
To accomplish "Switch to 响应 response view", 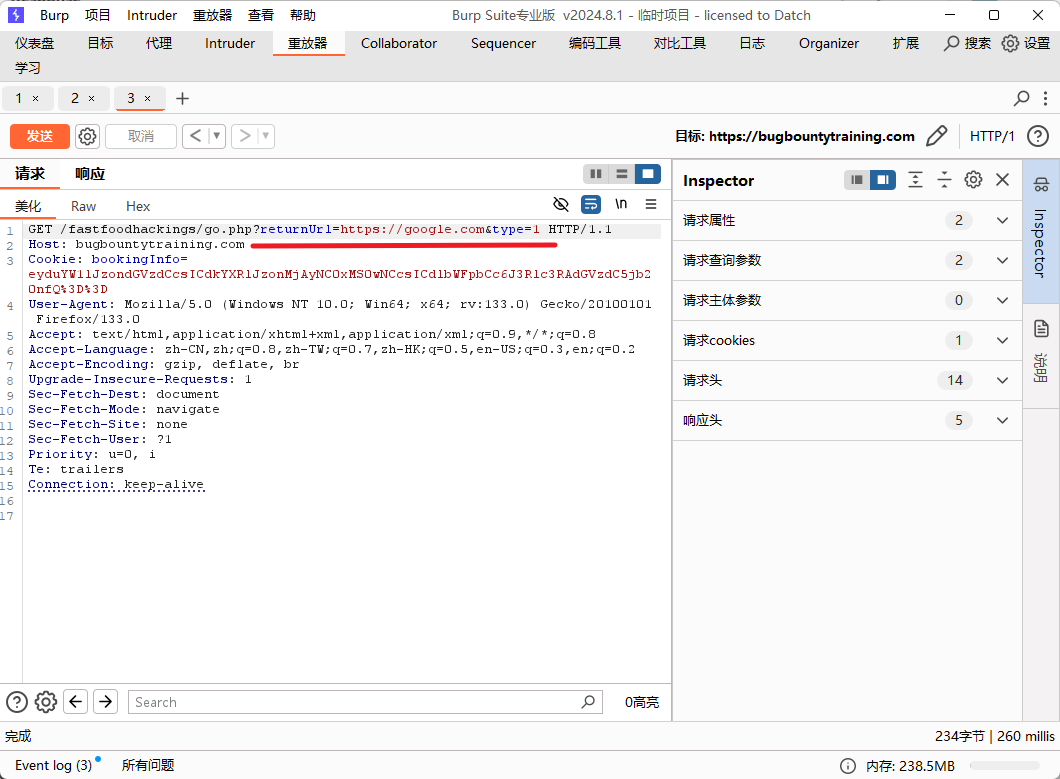I will [90, 174].
